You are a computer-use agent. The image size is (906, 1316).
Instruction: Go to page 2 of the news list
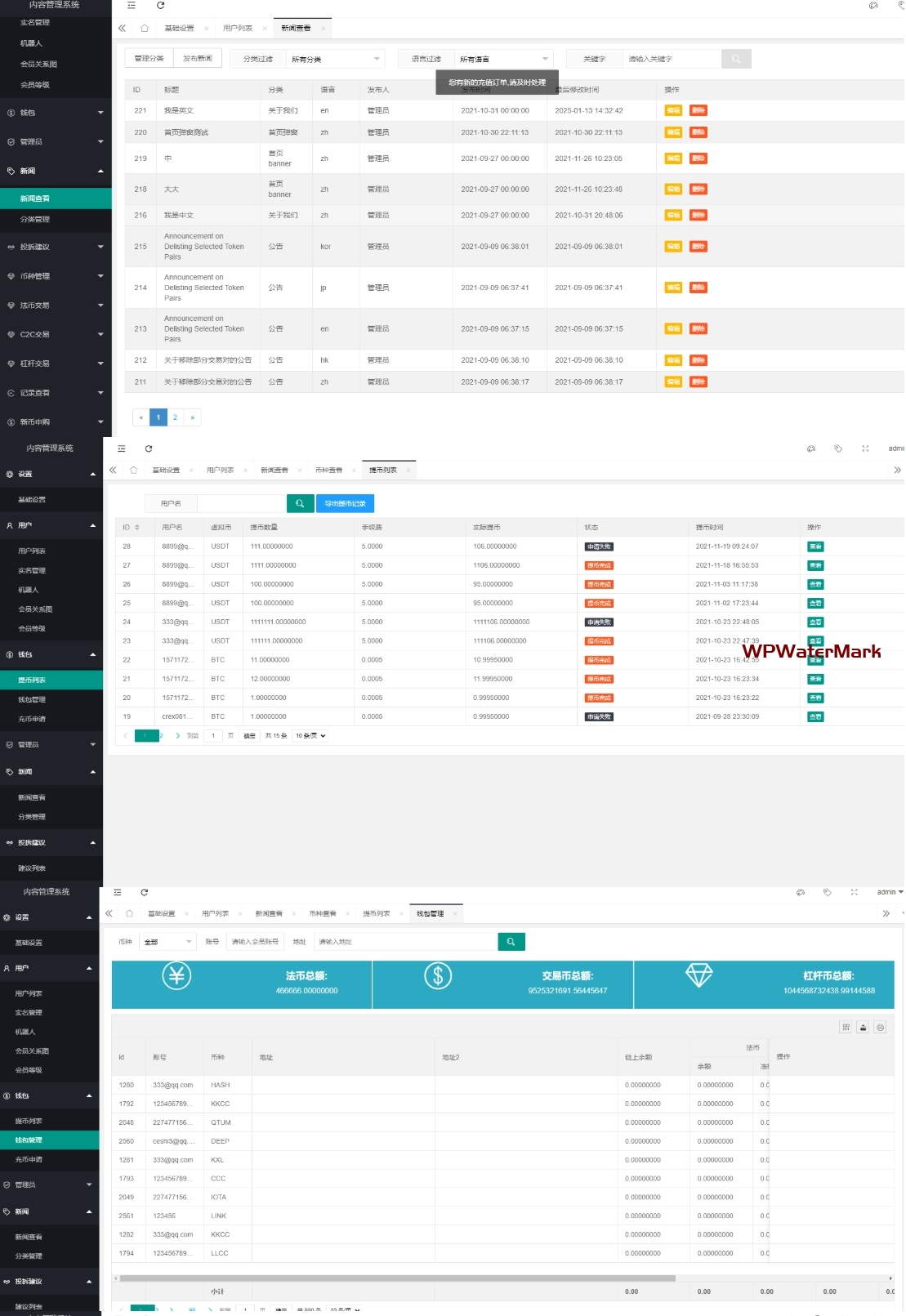[x=175, y=417]
